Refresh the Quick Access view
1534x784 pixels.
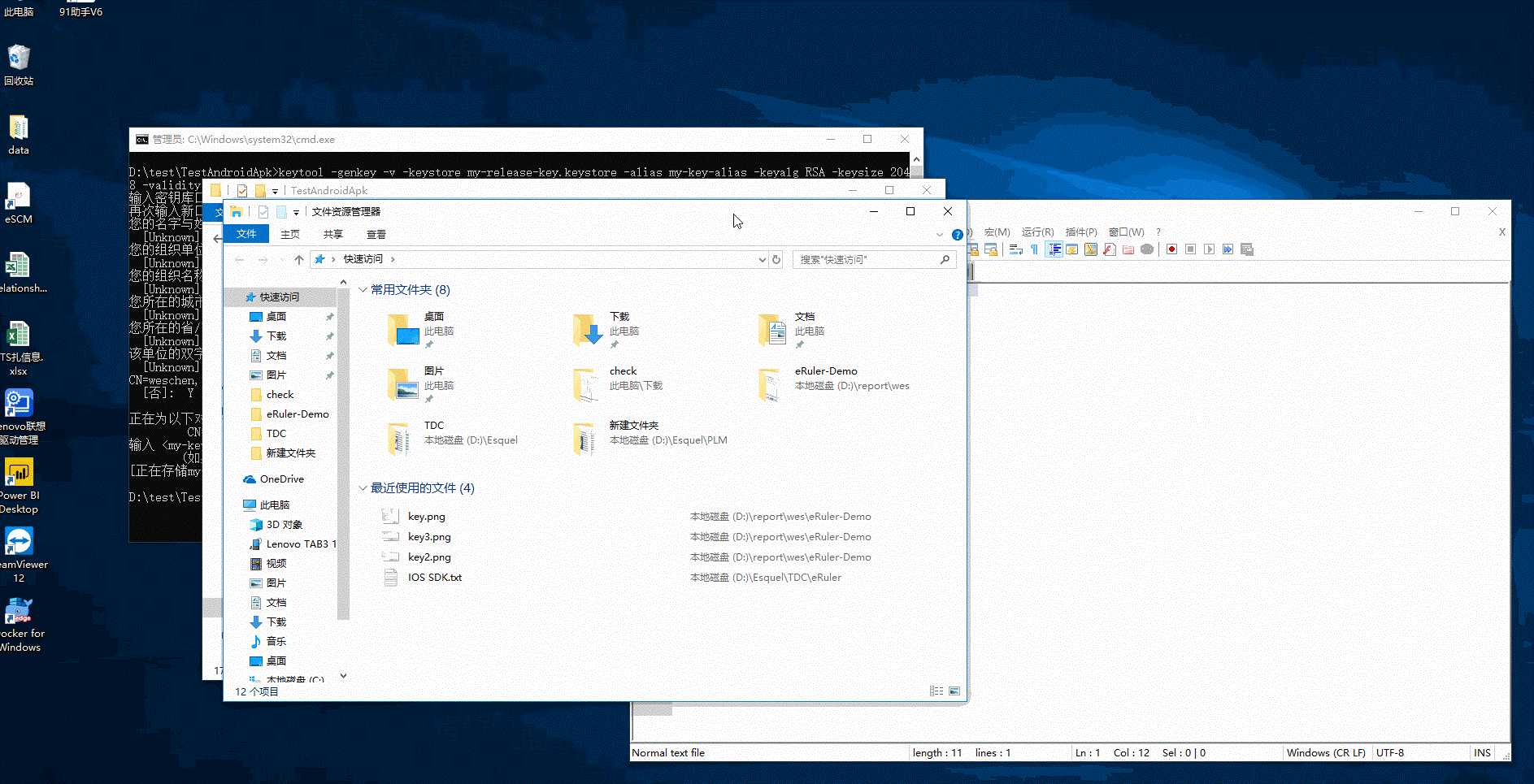coord(776,259)
